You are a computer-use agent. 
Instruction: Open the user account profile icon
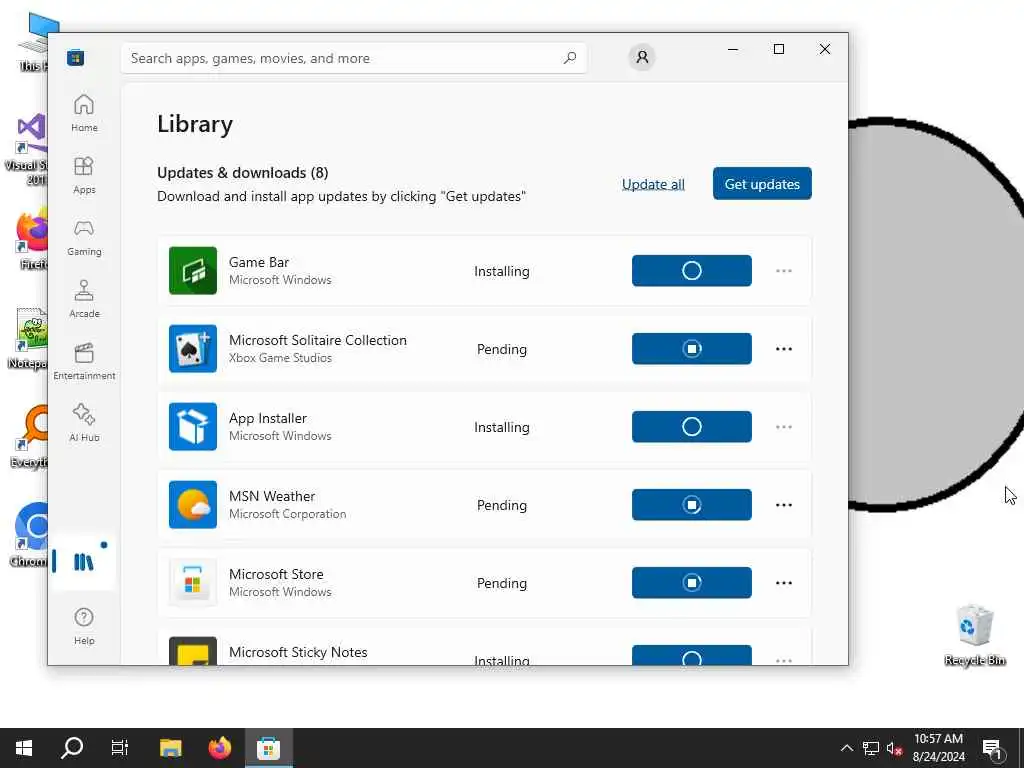coord(642,57)
